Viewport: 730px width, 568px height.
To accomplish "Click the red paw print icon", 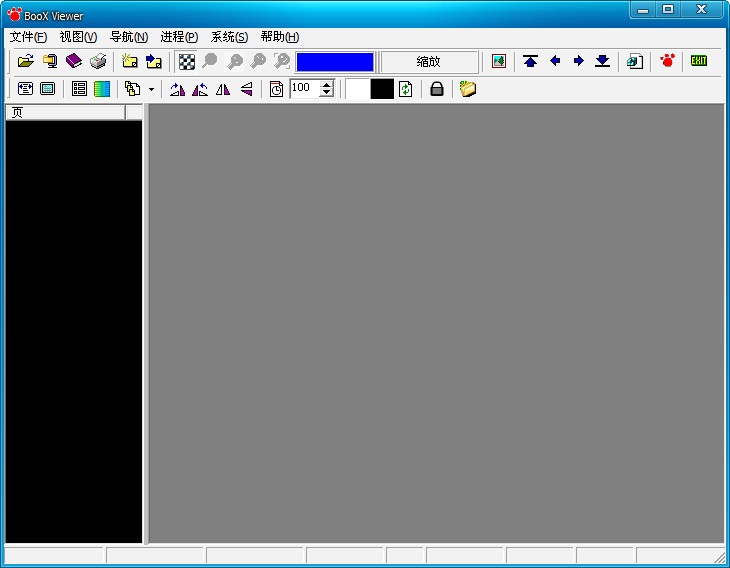I will (668, 61).
